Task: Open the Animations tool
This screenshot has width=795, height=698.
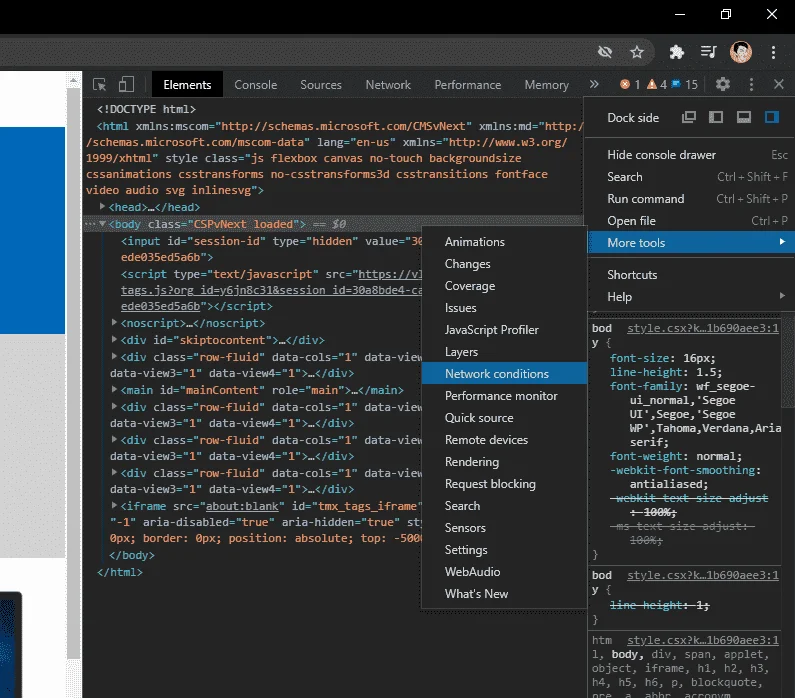Action: (504, 242)
